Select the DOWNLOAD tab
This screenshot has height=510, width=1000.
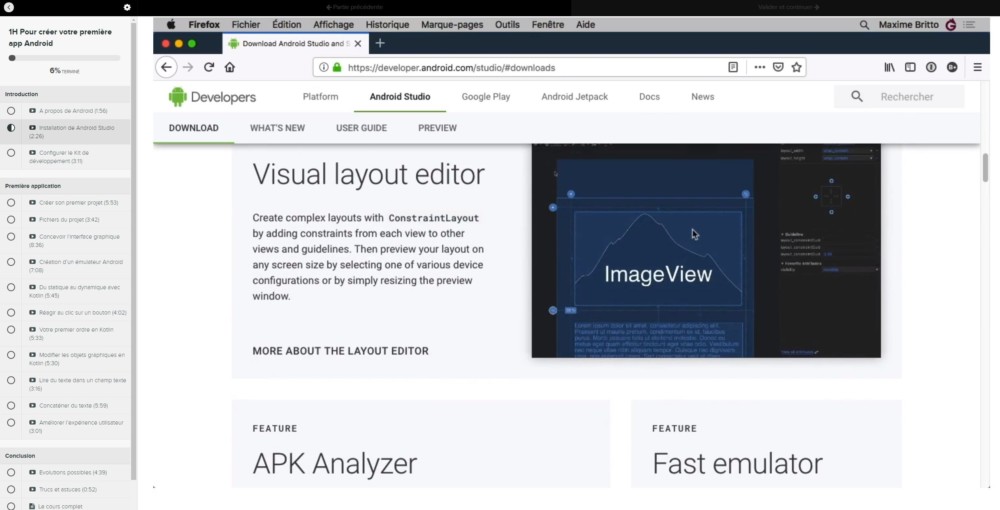click(194, 128)
